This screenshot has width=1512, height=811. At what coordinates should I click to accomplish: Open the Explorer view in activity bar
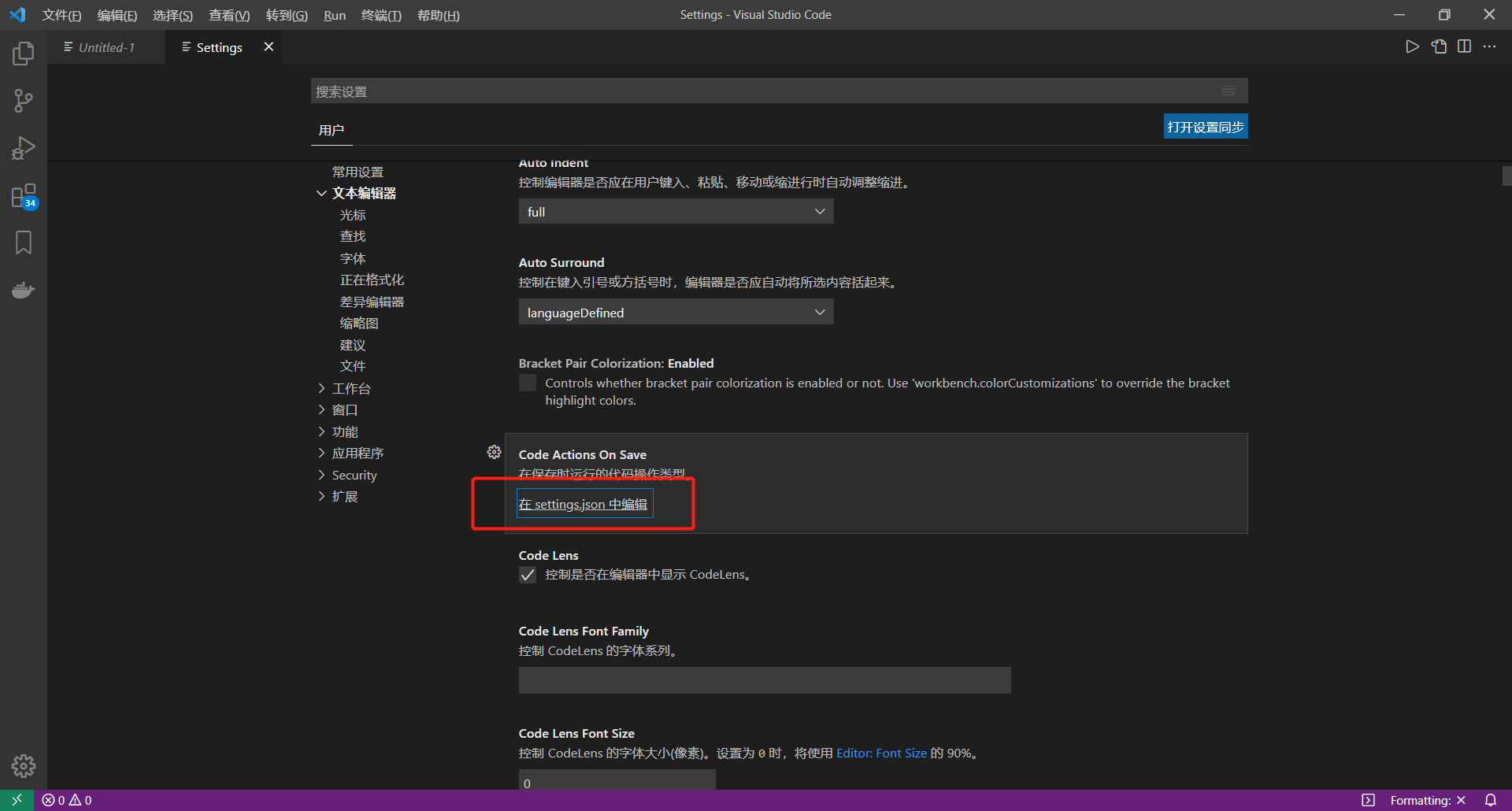coord(24,54)
